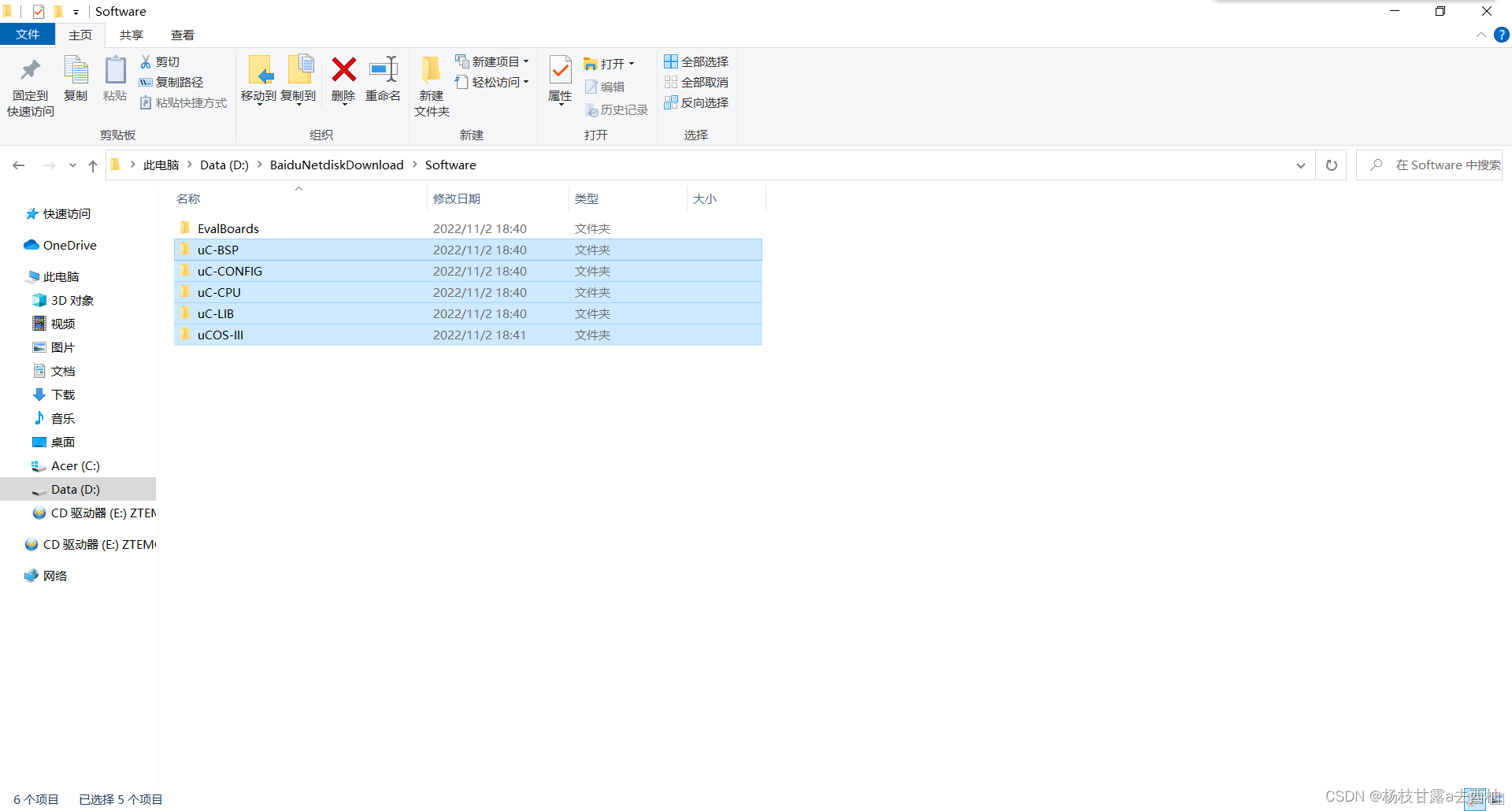Switch to 共享 share tab
Viewport: 1512px width, 811px height.
[x=132, y=35]
